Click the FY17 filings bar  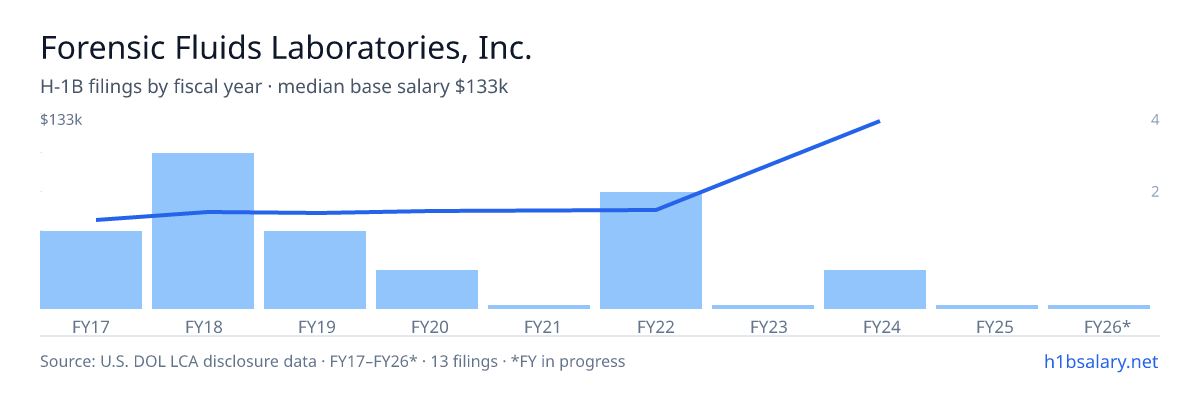pyautogui.click(x=91, y=270)
